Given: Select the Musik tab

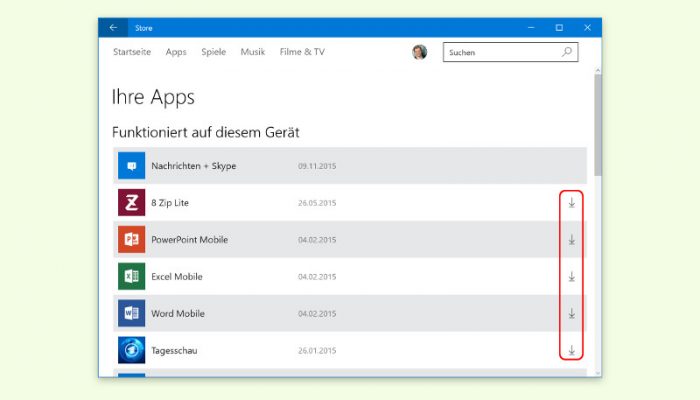Looking at the screenshot, I should coord(253,52).
